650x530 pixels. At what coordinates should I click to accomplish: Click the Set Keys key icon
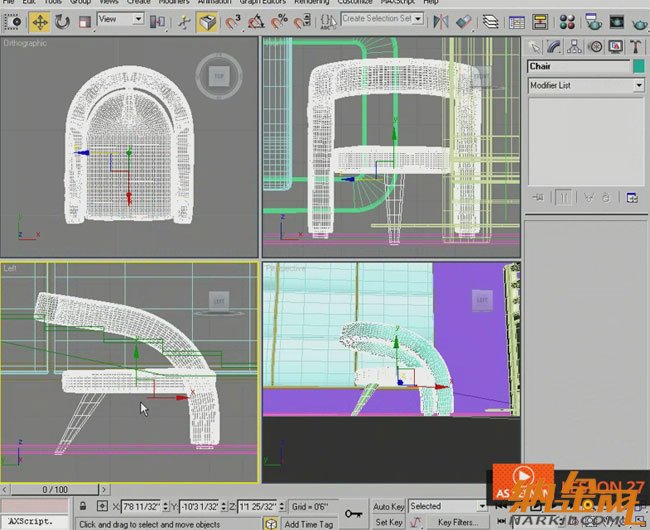point(353,513)
